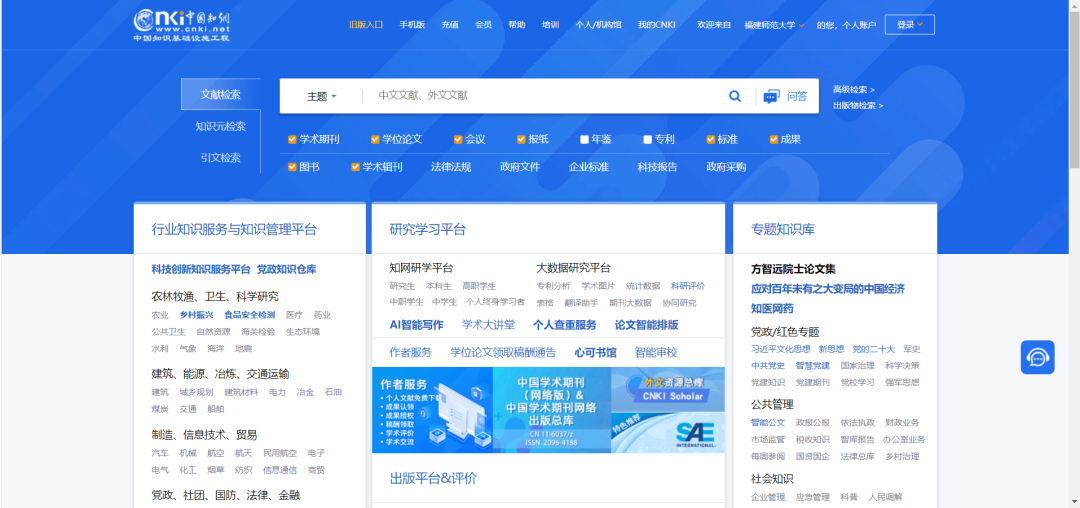This screenshot has height=508, width=1080.
Task: Click the 企业标准 link
Action: click(x=589, y=167)
